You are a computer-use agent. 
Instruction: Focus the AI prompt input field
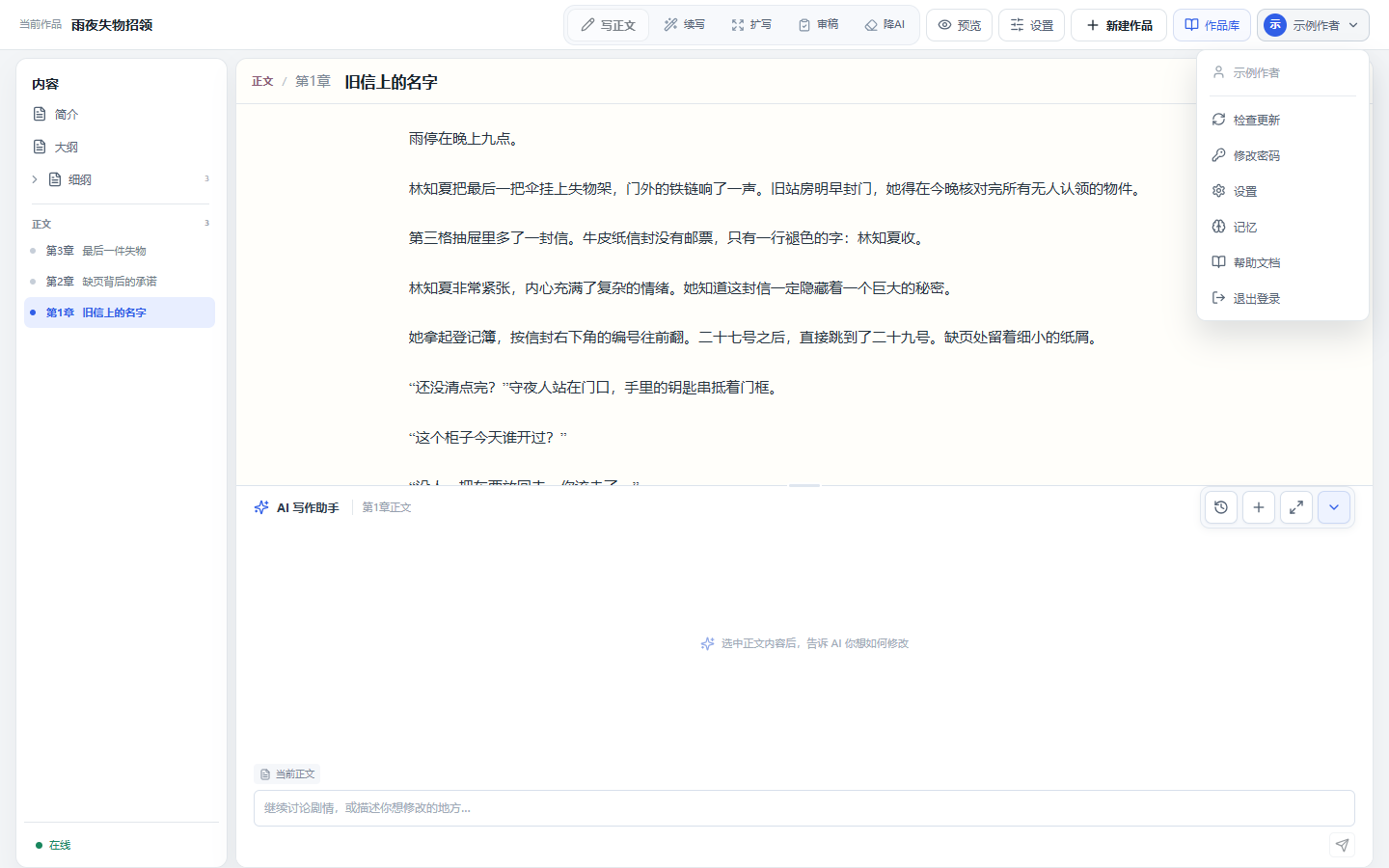coord(804,808)
